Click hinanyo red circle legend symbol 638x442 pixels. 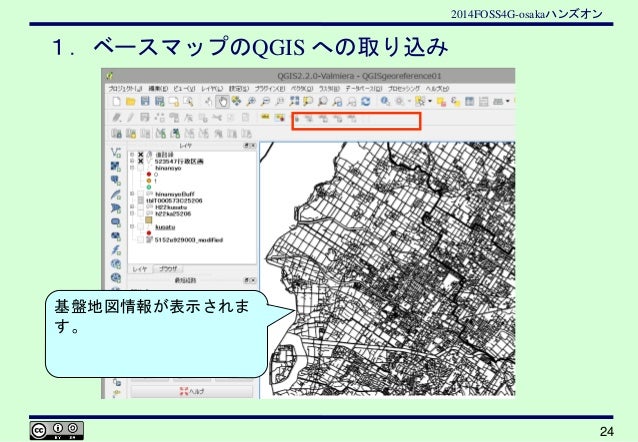pyautogui.click(x=149, y=174)
